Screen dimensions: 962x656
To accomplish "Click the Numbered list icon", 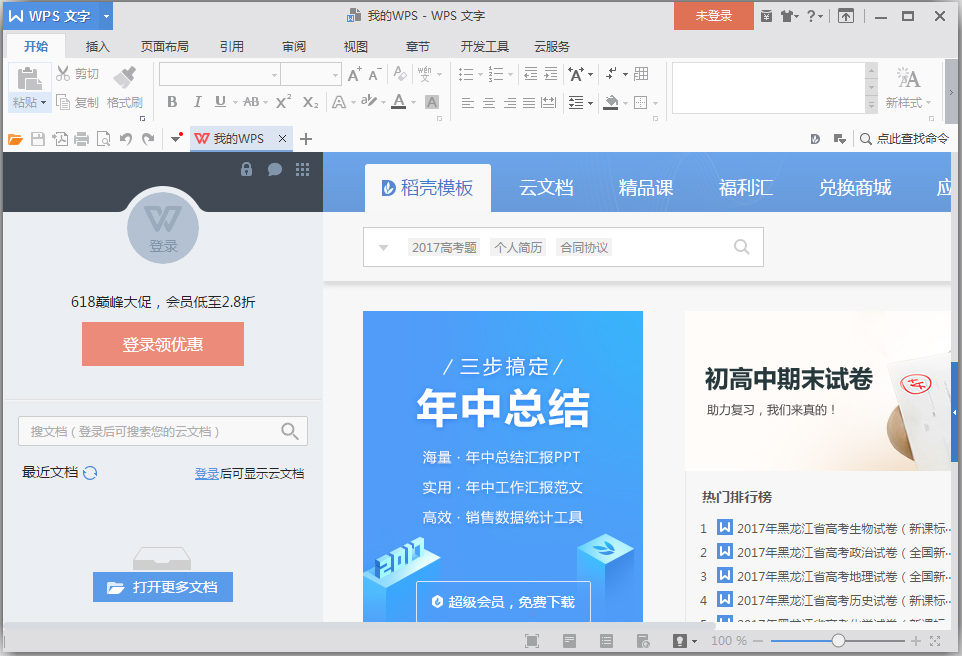I will [496, 74].
